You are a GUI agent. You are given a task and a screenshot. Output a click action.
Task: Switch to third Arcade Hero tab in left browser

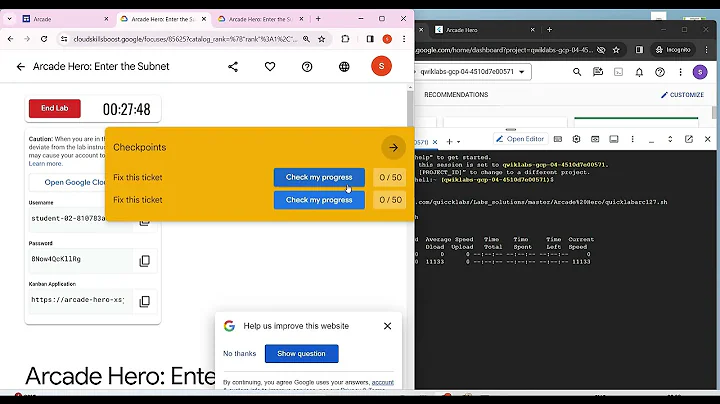(260, 19)
